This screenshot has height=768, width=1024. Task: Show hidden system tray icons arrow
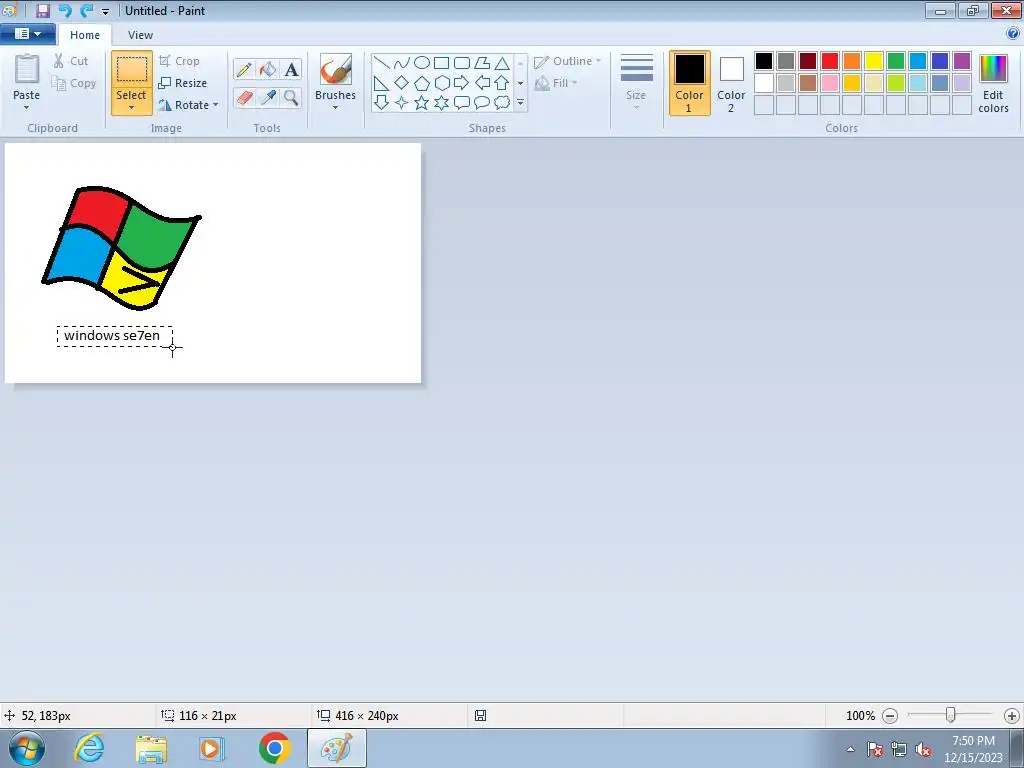(x=850, y=749)
